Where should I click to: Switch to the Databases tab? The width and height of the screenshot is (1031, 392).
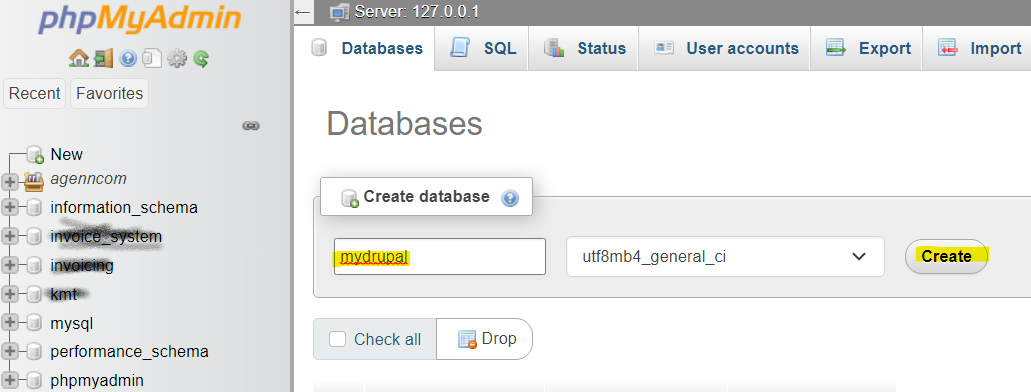(x=369, y=48)
